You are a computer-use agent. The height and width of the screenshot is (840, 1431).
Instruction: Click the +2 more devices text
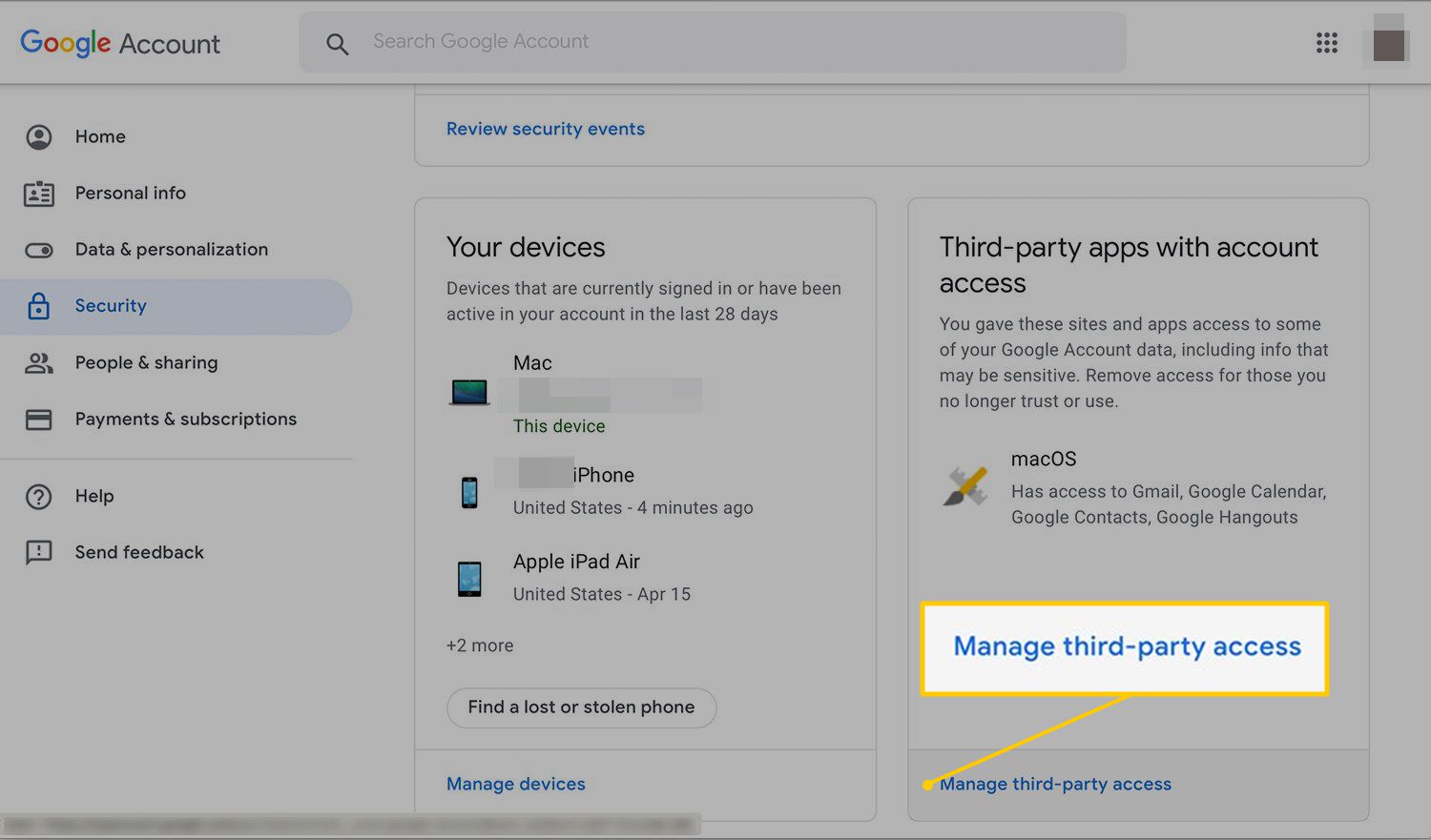[480, 645]
